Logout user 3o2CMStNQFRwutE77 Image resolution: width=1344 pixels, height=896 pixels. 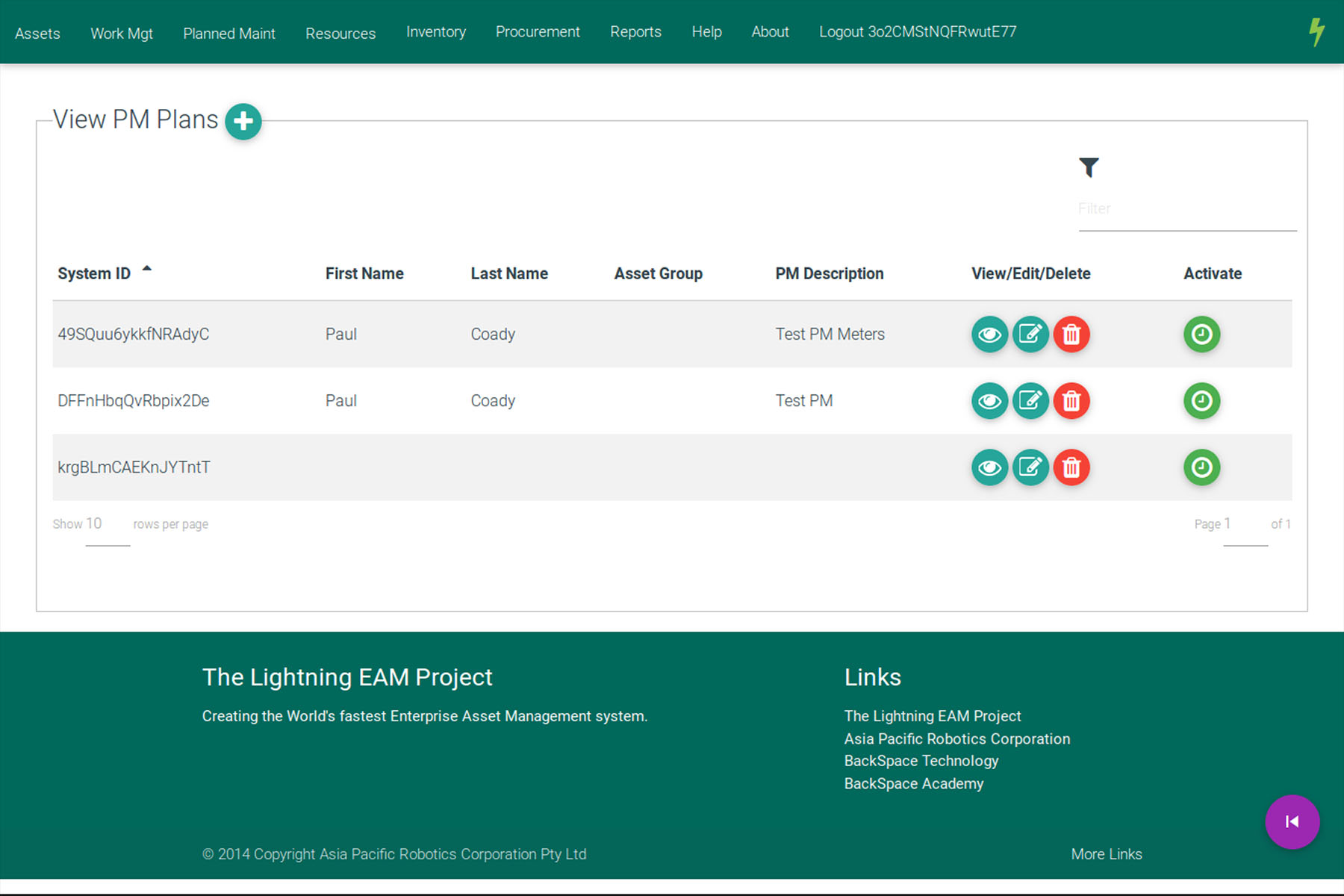(918, 32)
